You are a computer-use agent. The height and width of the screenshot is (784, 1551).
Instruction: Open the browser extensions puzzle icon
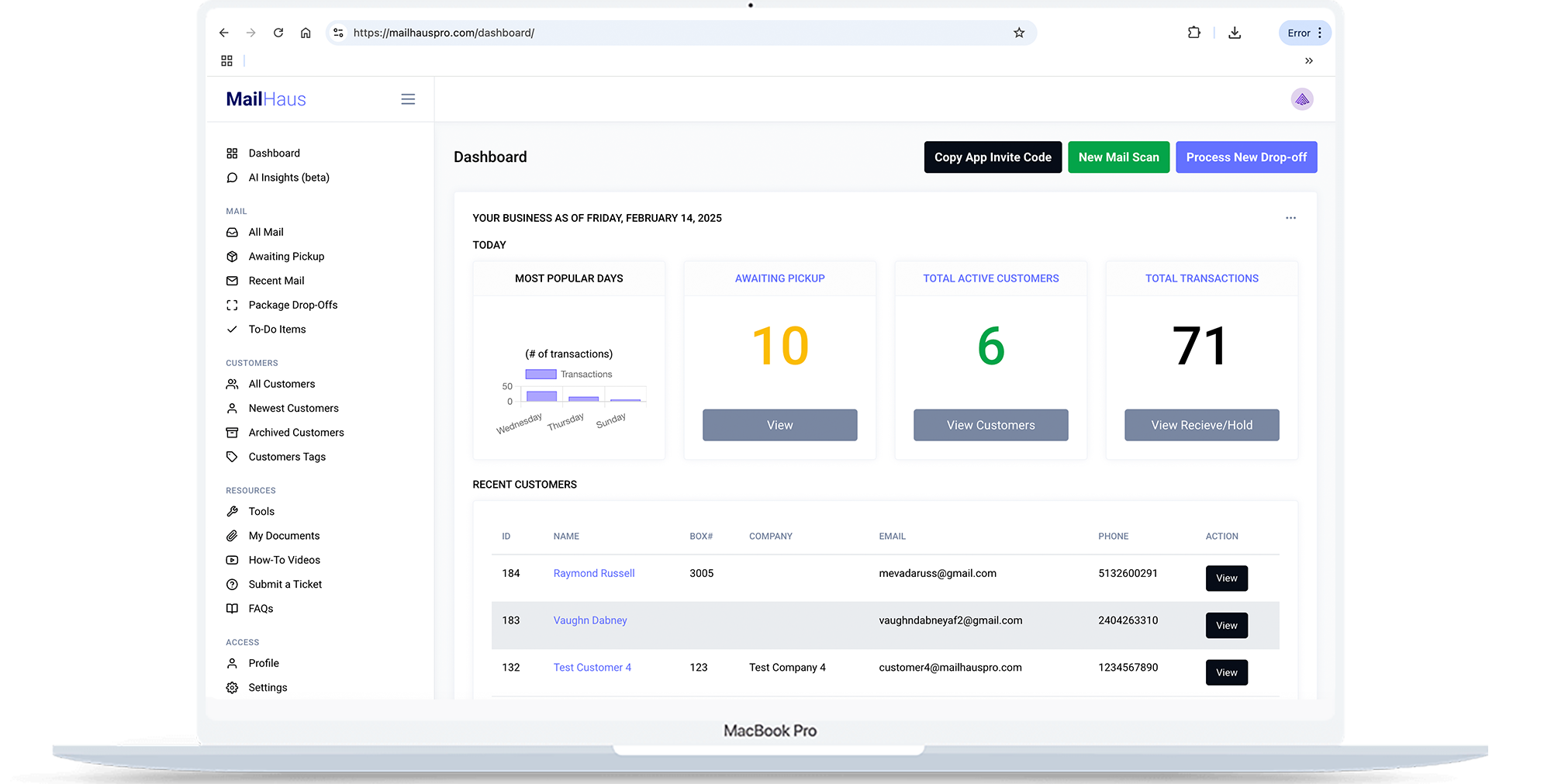[x=1194, y=33]
